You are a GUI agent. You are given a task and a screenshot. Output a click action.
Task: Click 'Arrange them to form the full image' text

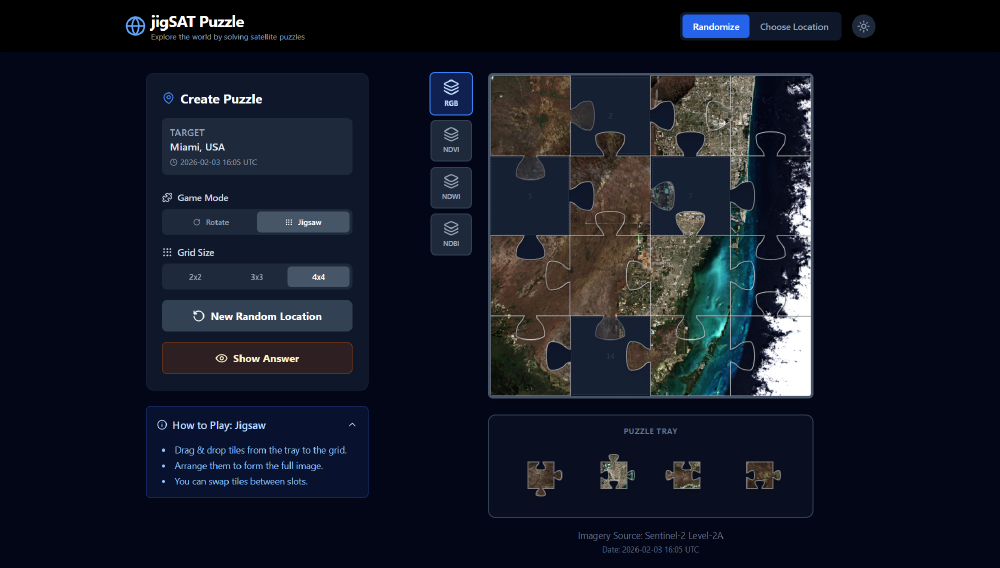pyautogui.click(x=249, y=465)
